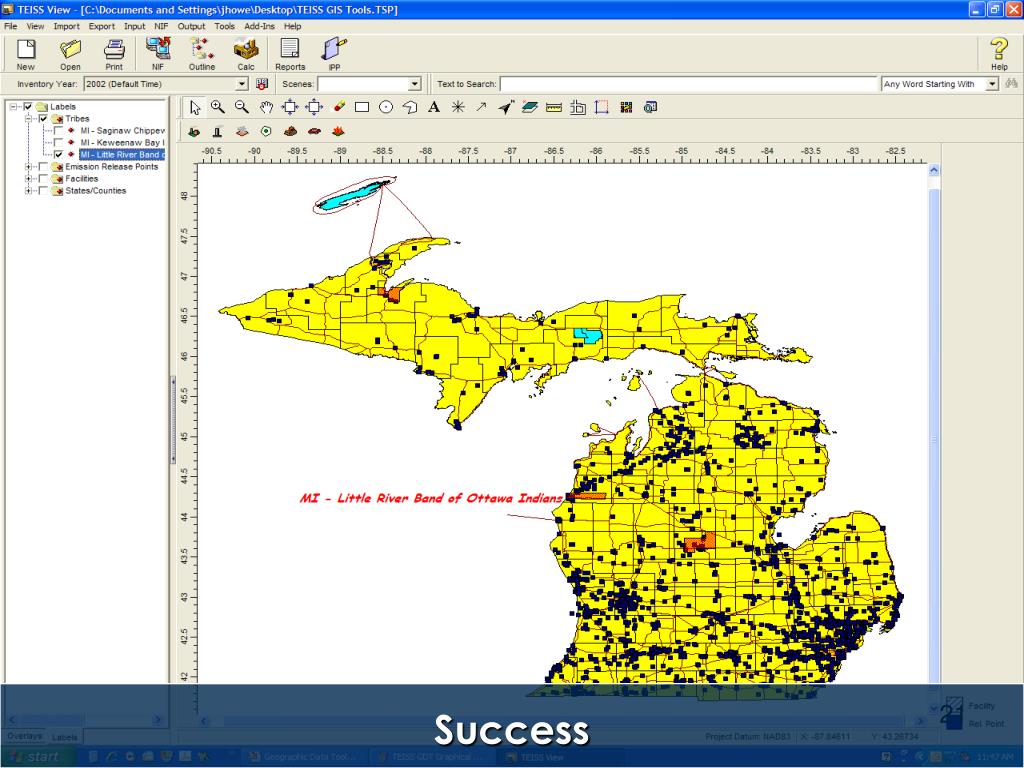This screenshot has width=1024, height=768.
Task: Select the yellow ruler measure tool
Action: click(x=554, y=108)
